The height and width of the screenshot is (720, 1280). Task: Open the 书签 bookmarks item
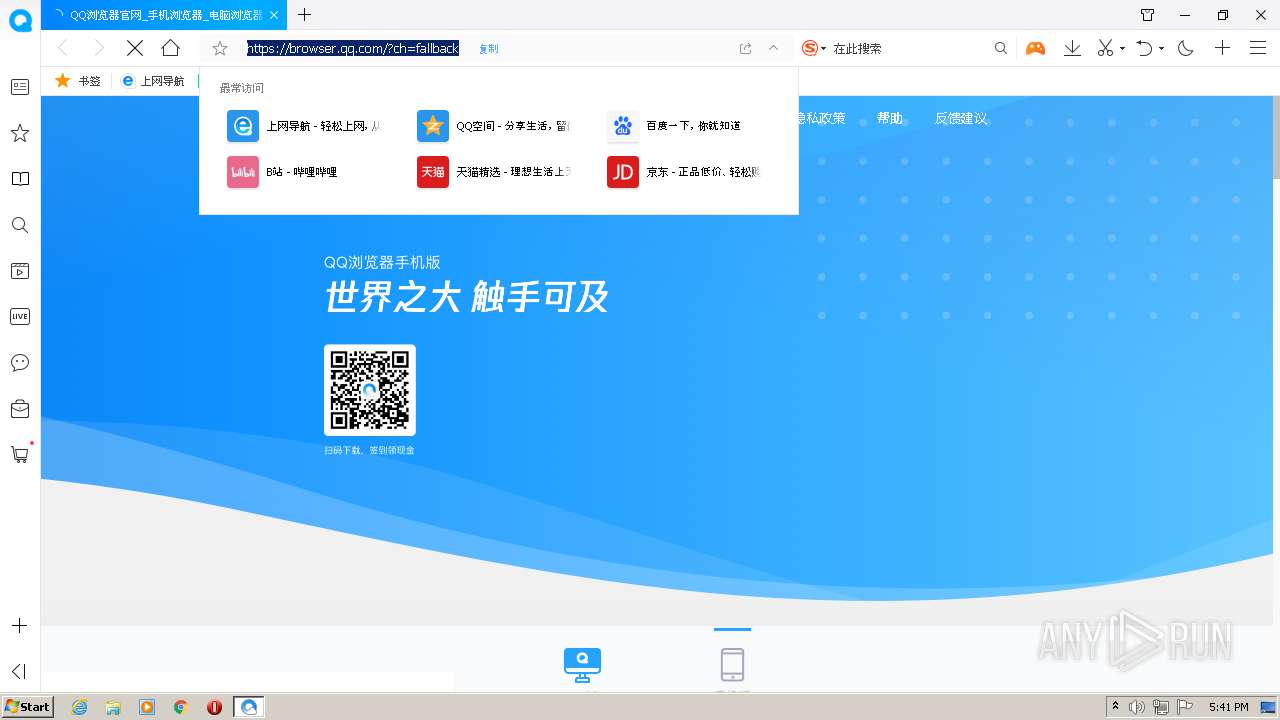[78, 81]
